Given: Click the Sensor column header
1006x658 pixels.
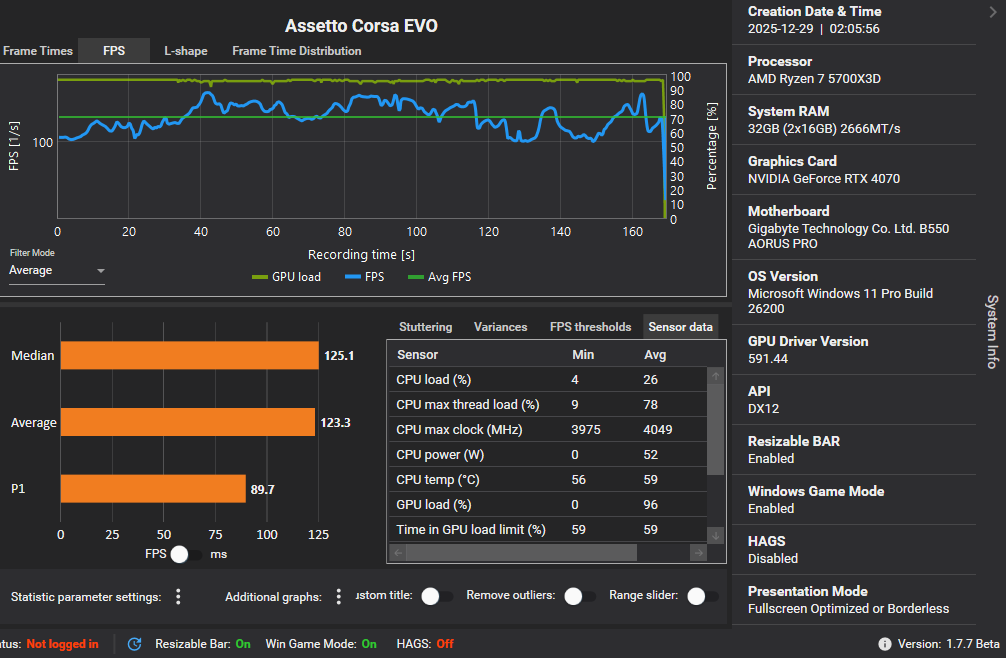Looking at the screenshot, I should coord(417,355).
